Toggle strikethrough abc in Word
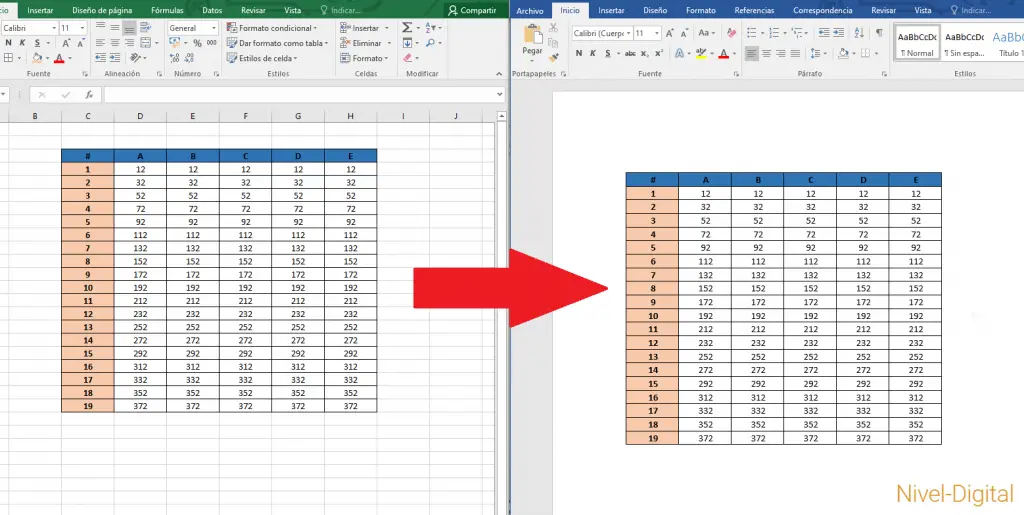This screenshot has width=1024, height=515. 630,54
